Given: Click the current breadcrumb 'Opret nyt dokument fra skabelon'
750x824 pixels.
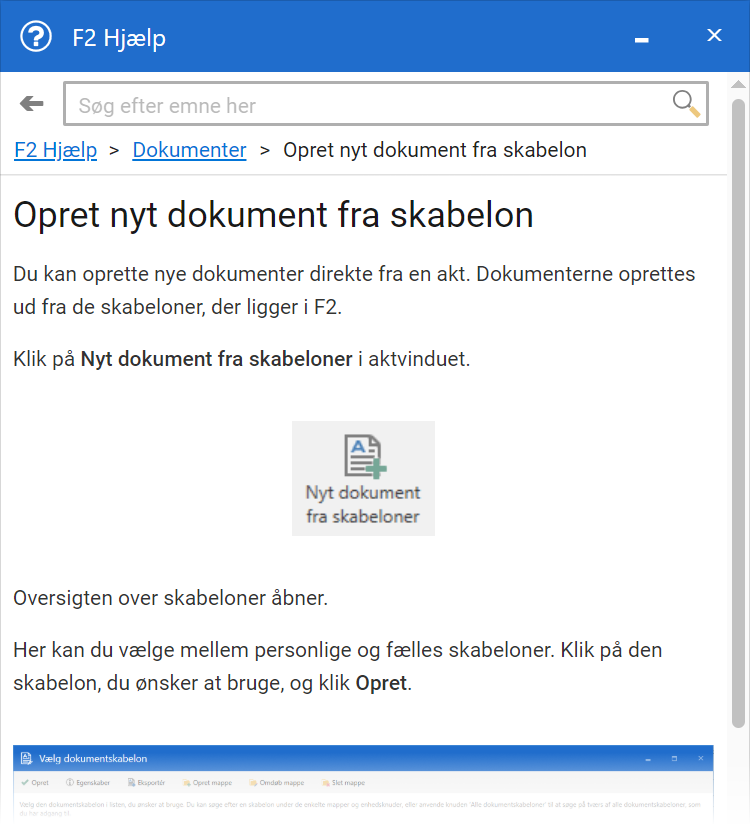Looking at the screenshot, I should [435, 150].
